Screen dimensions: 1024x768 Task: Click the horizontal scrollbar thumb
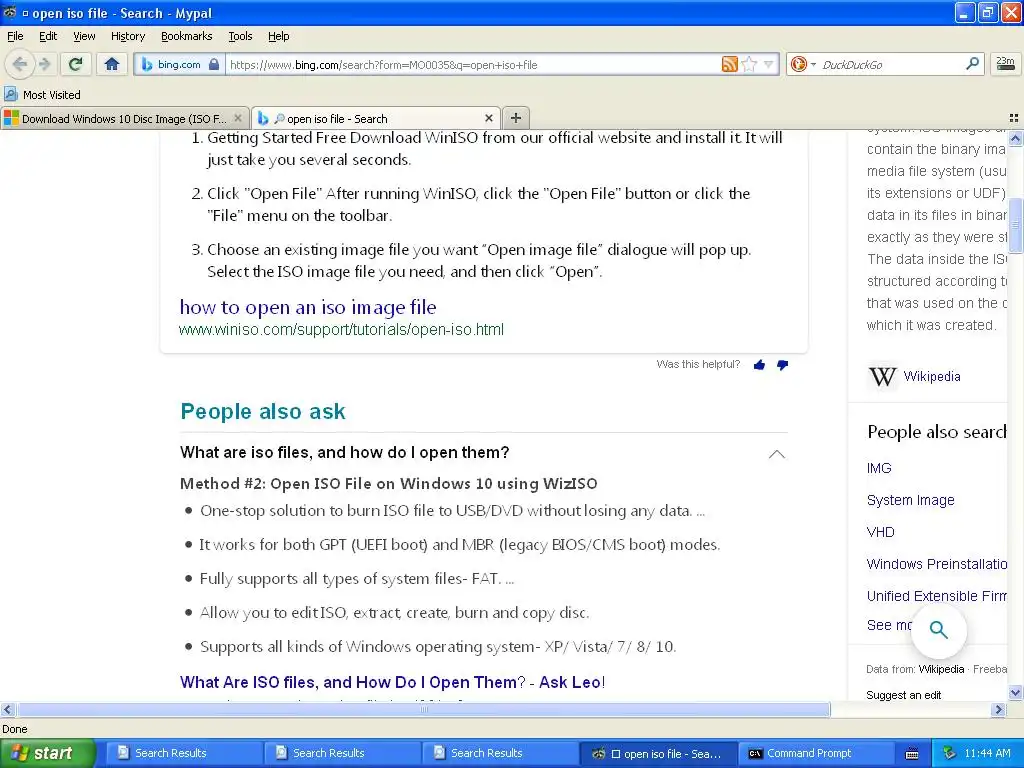(x=424, y=709)
